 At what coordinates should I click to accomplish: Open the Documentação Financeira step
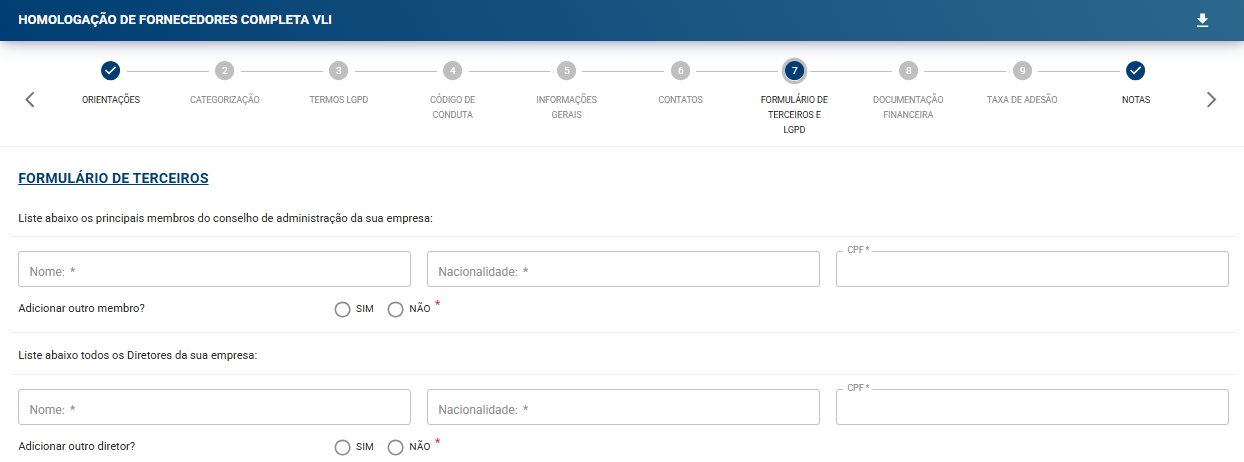pyautogui.click(x=907, y=71)
